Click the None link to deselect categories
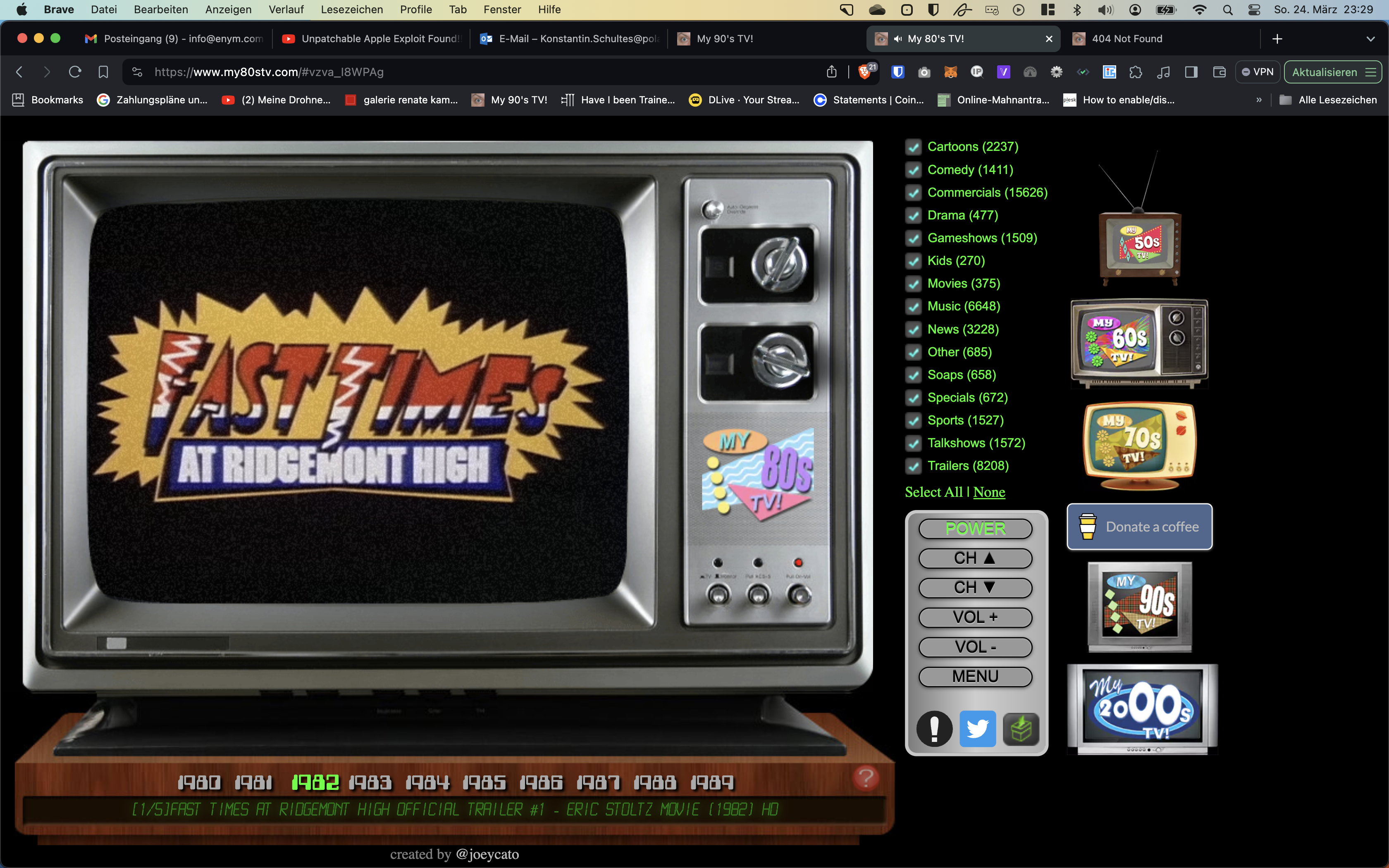 (989, 492)
